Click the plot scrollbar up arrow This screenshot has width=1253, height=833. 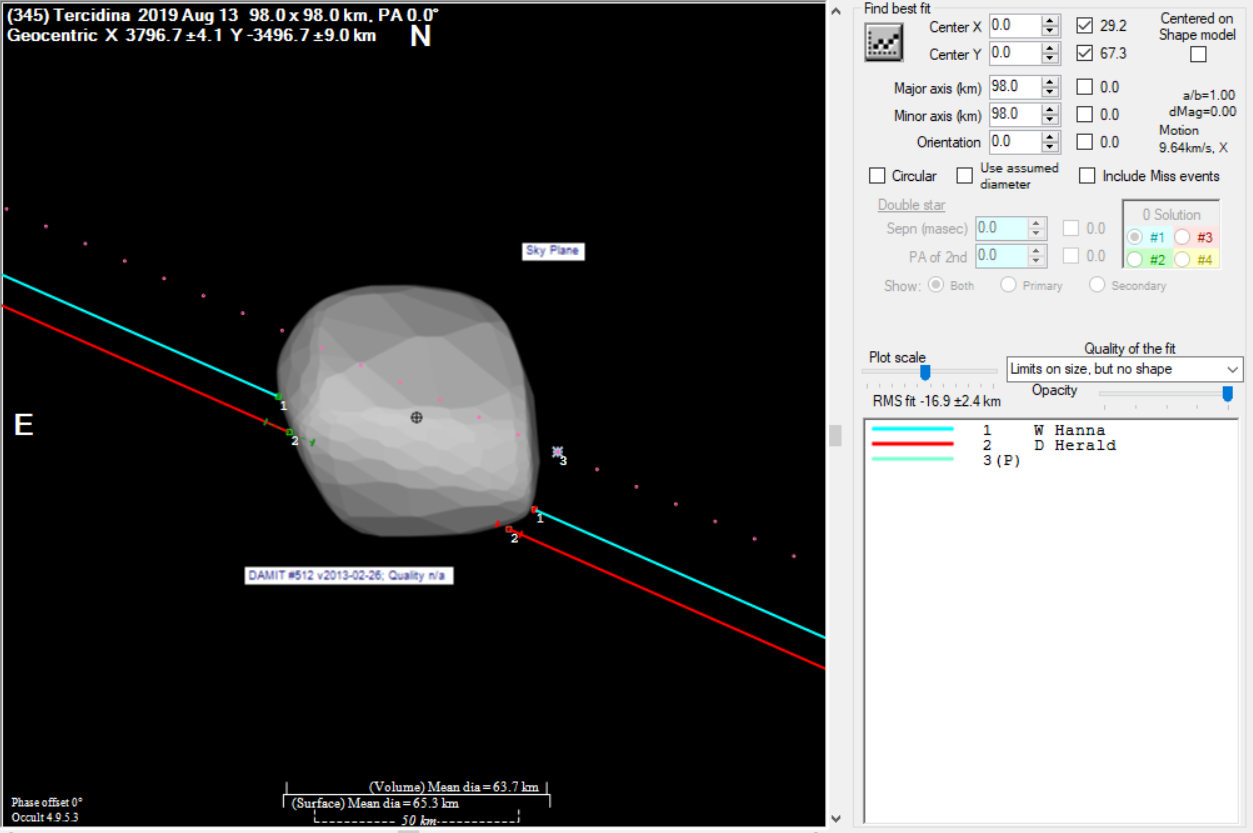tap(836, 11)
